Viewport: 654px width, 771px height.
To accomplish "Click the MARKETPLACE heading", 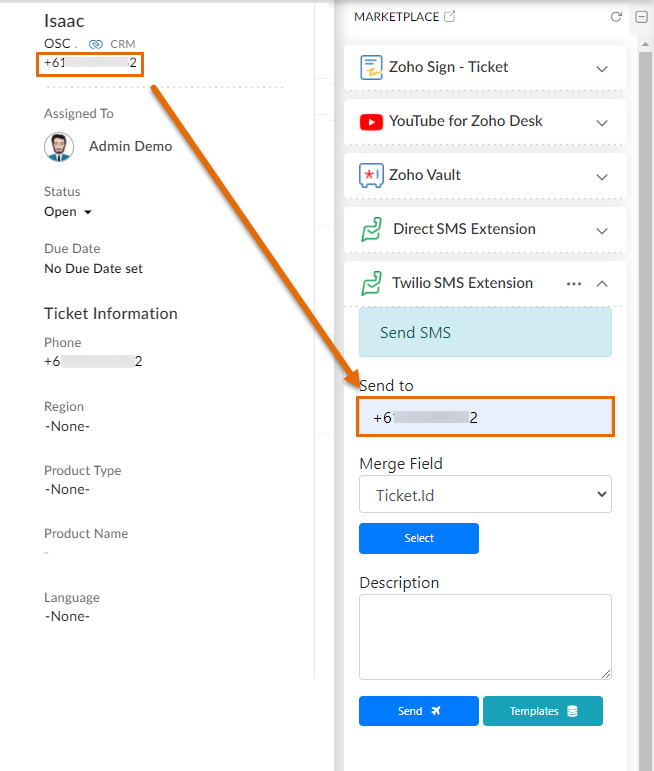I will coord(396,17).
